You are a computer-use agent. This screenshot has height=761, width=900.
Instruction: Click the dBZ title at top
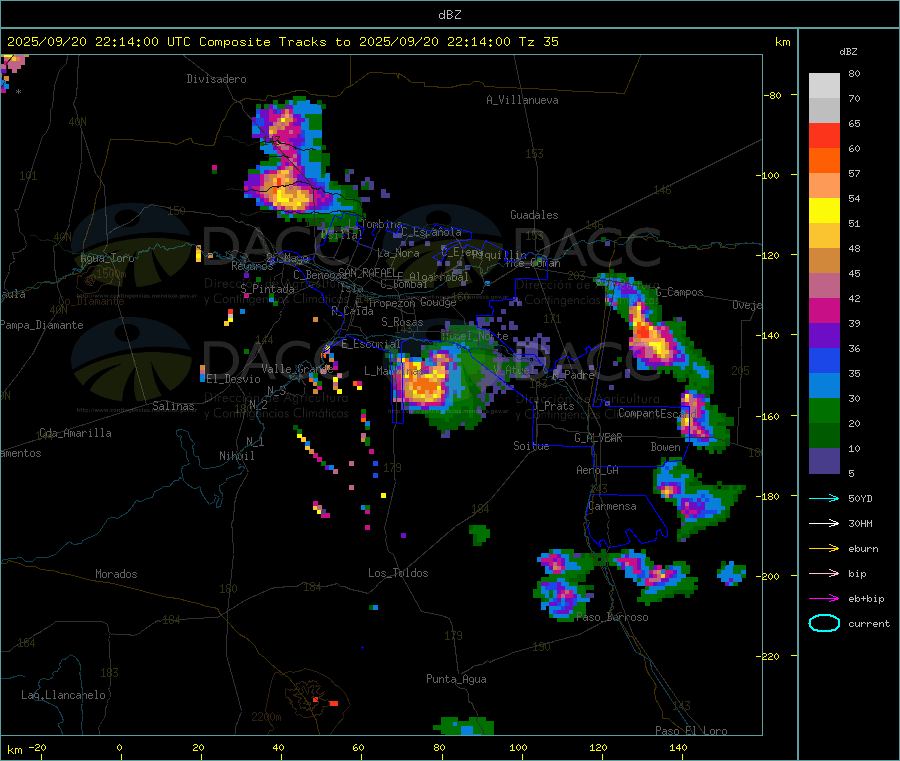point(449,15)
